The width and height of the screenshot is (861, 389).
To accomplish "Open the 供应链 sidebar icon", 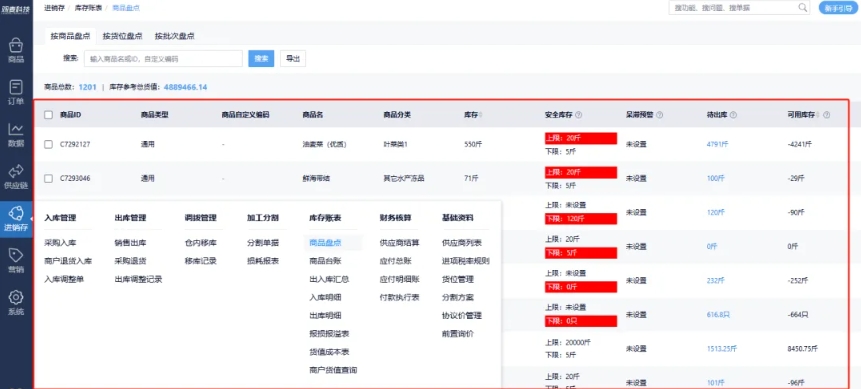I will (x=16, y=176).
